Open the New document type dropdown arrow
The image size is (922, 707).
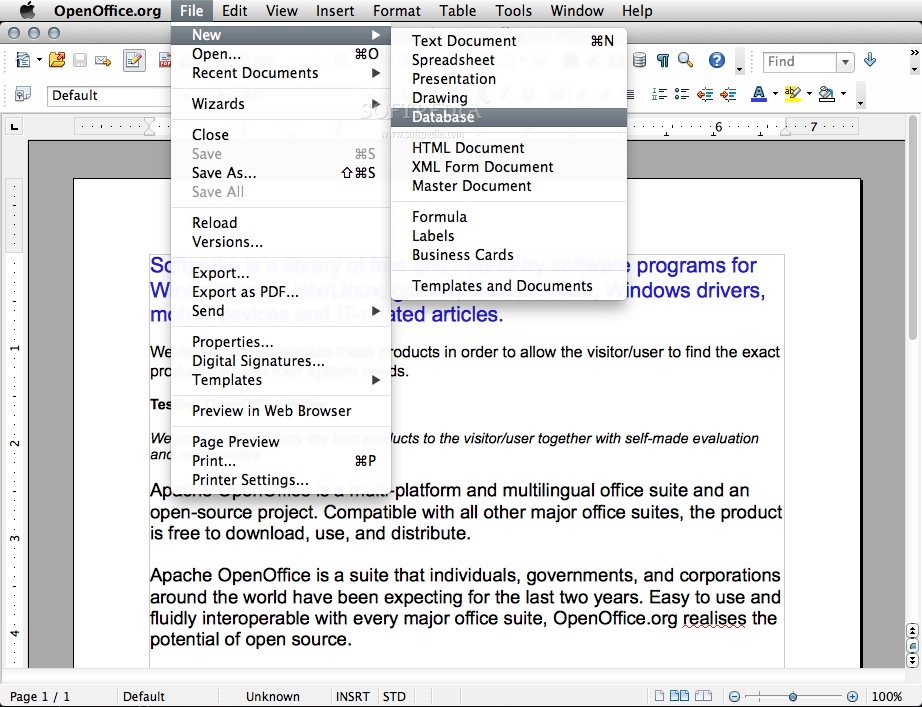[x=39, y=60]
